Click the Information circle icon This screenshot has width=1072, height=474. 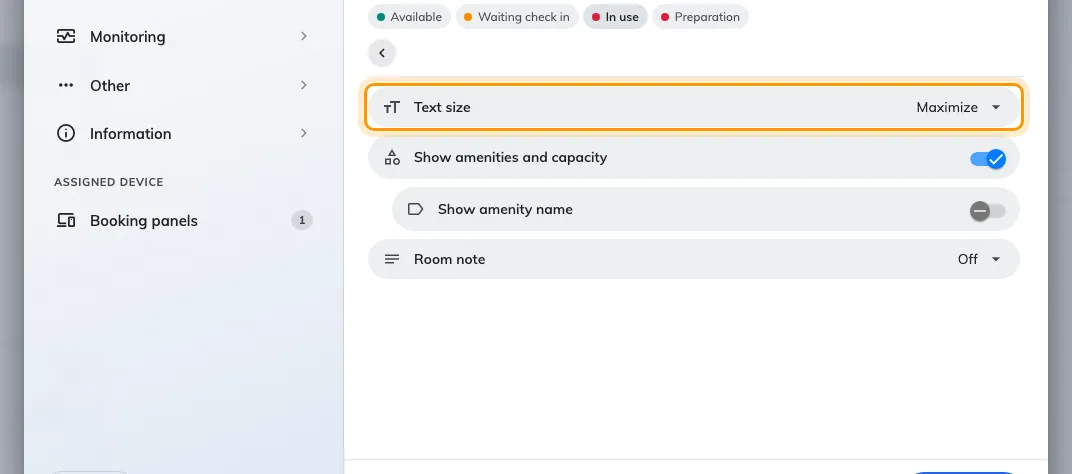pos(66,133)
